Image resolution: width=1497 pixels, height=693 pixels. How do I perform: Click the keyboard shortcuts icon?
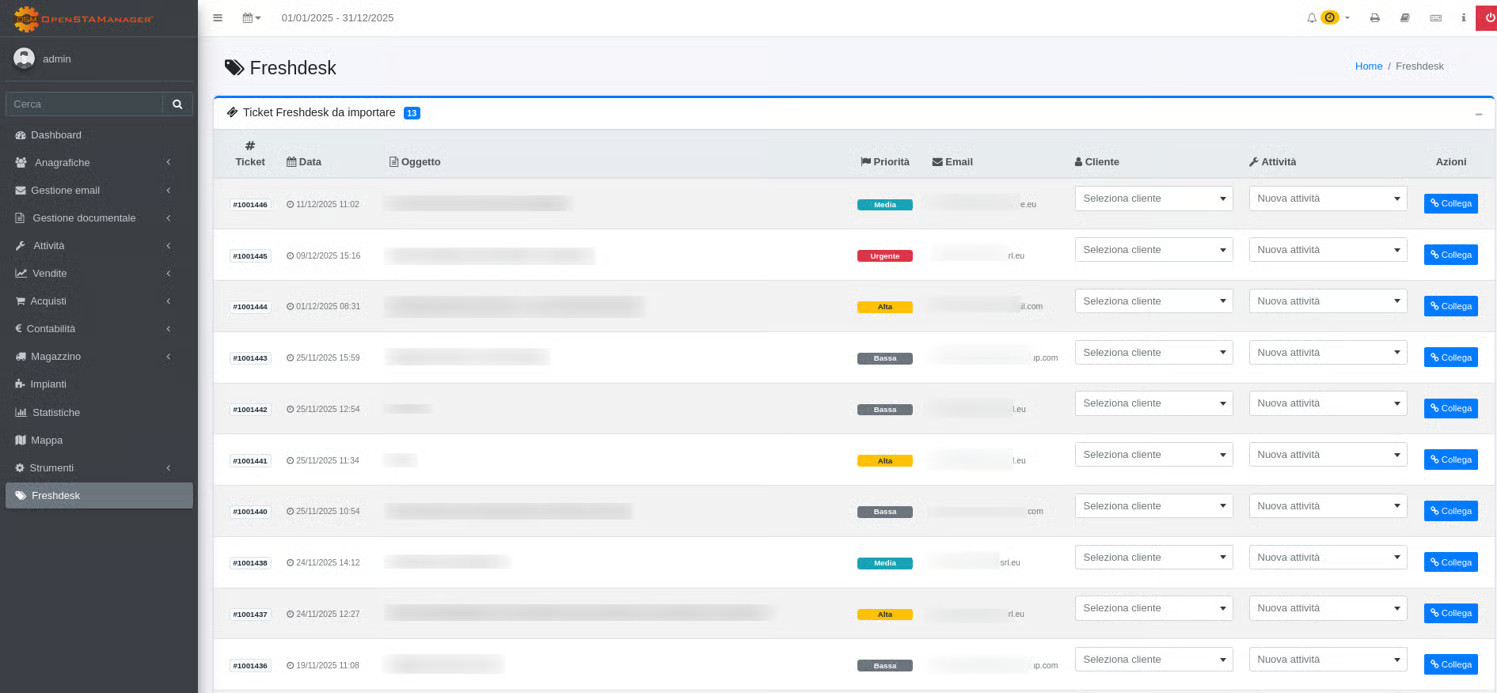(x=1435, y=18)
